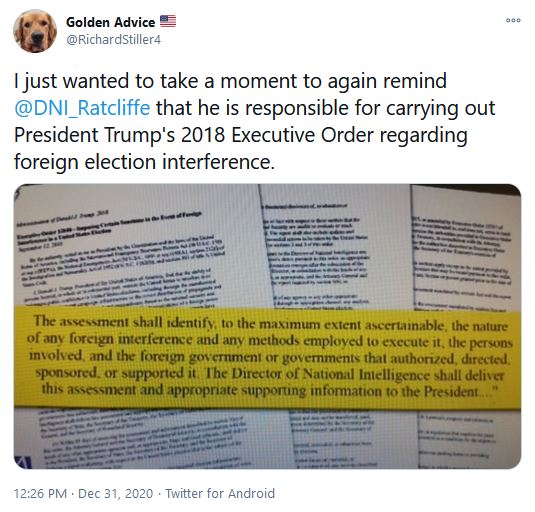Viewport: 535px width, 512px height.
Task: Visit the @RichardStiller4 handle
Action: (x=113, y=40)
